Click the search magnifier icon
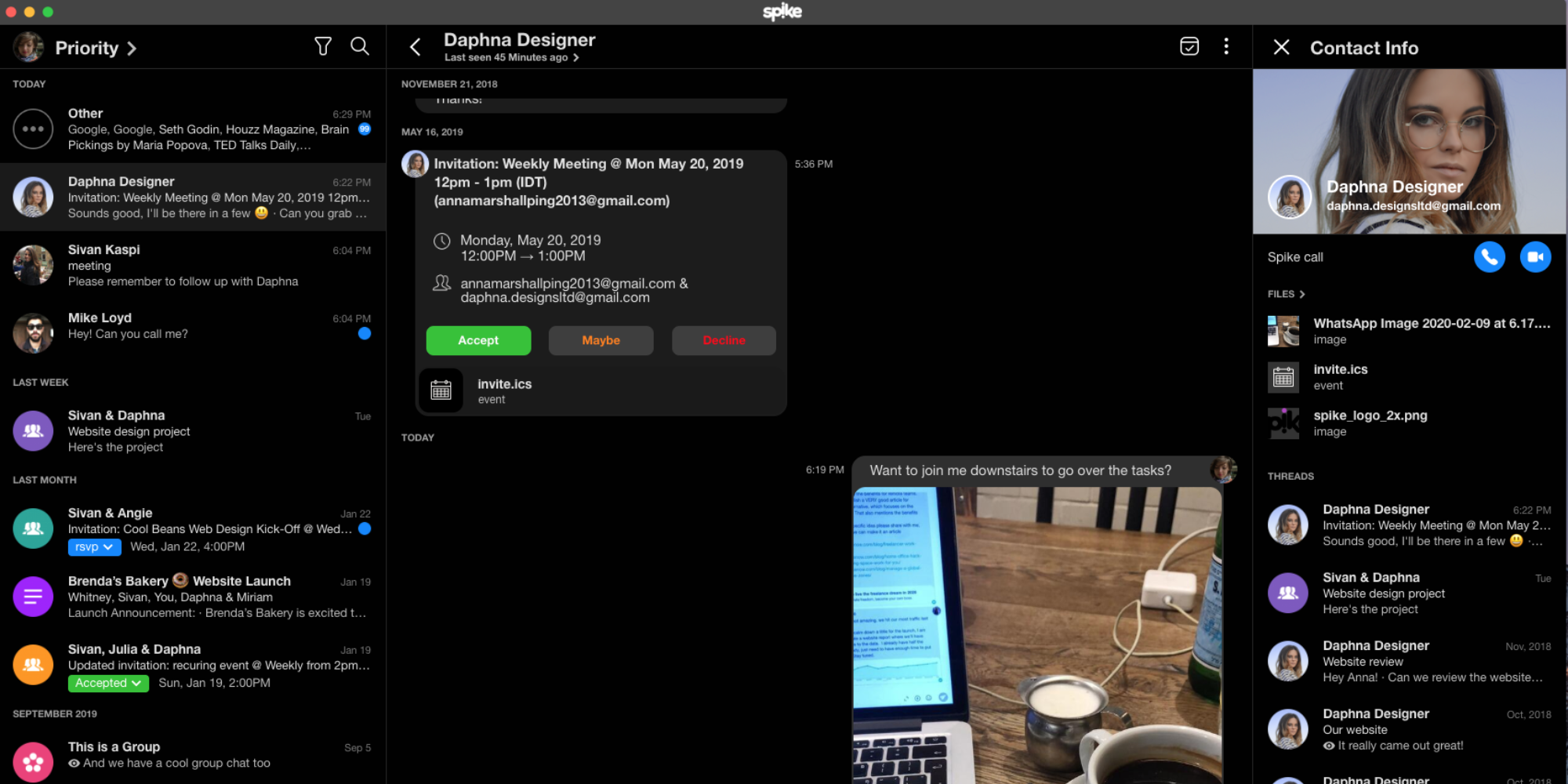This screenshot has height=784, width=1568. pyautogui.click(x=360, y=47)
